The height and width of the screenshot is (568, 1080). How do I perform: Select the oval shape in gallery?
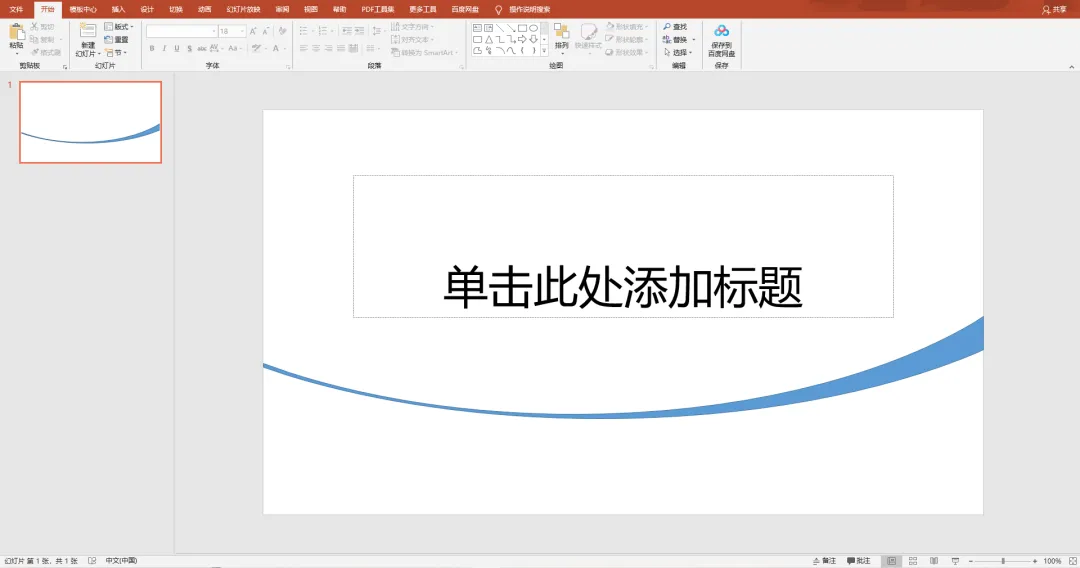[x=534, y=28]
